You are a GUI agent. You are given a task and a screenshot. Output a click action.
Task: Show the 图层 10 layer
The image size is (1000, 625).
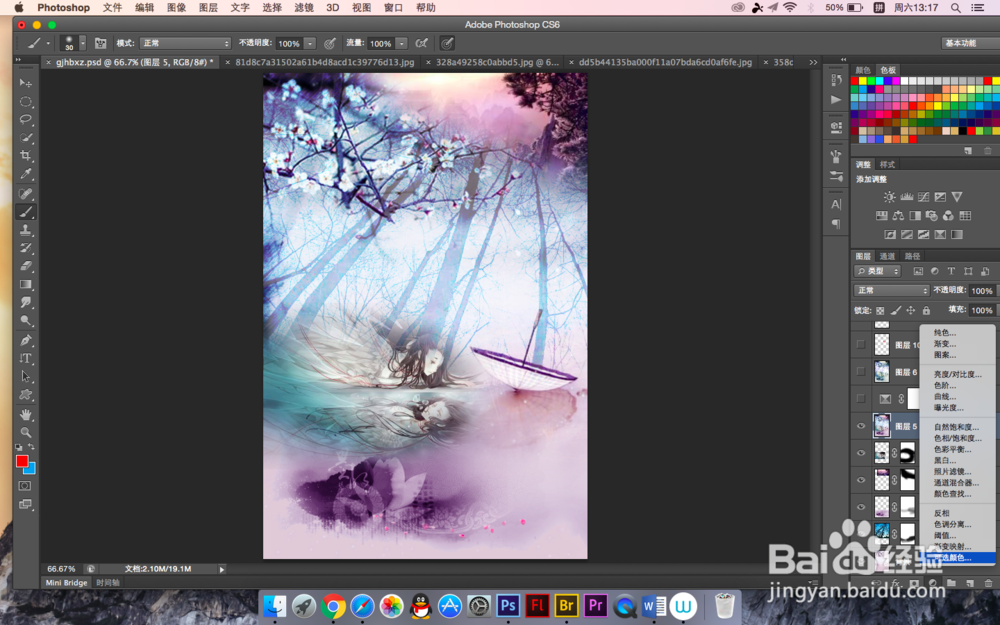tap(861, 344)
